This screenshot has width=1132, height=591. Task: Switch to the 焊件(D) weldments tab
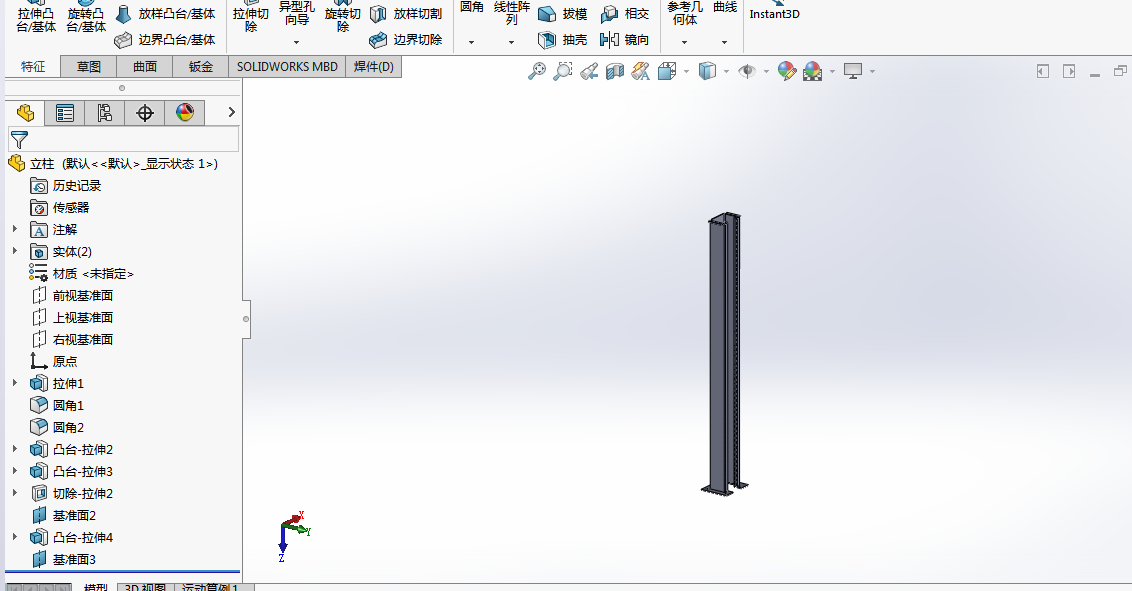[x=373, y=66]
